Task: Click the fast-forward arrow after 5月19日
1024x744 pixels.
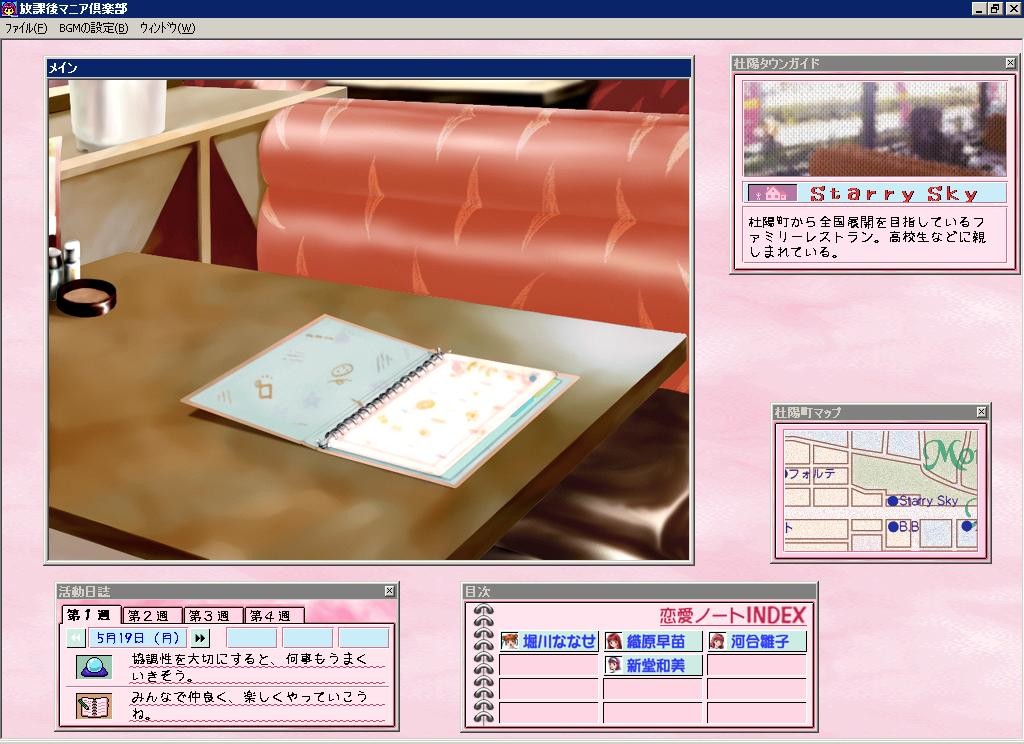Action: coord(200,638)
